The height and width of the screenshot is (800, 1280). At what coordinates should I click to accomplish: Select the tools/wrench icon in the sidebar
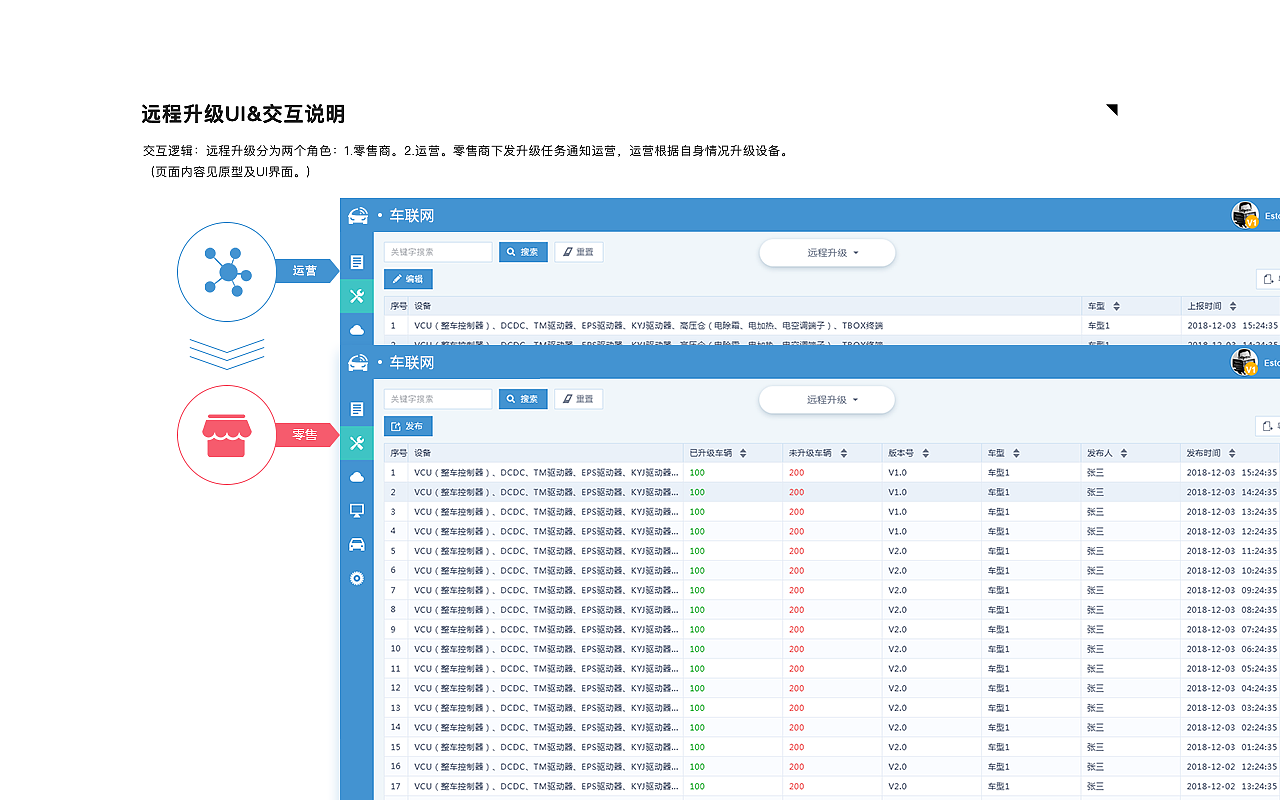(357, 442)
